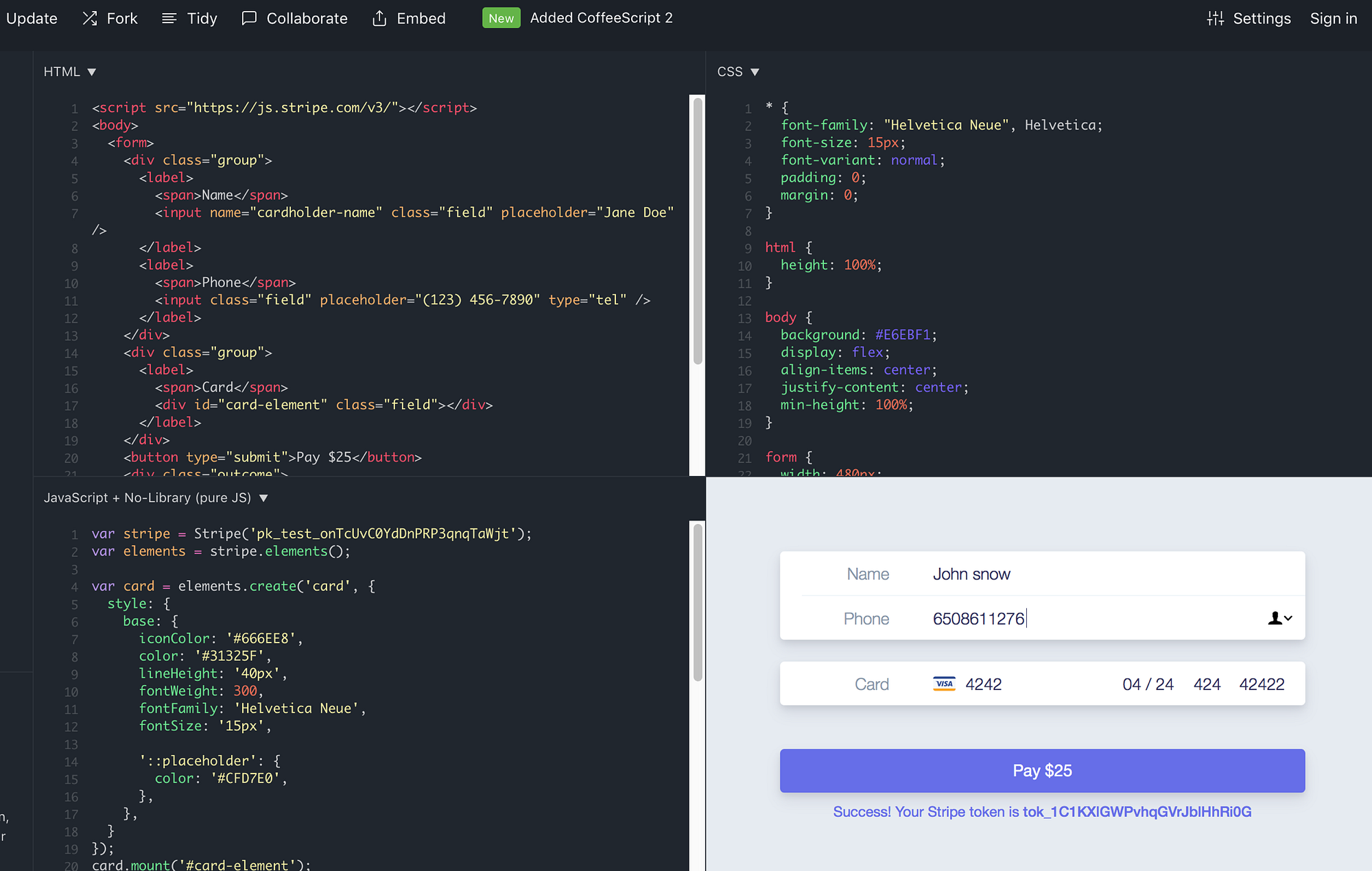Click the autofill person icon in Phone field
The image size is (1372, 871).
click(x=1273, y=618)
